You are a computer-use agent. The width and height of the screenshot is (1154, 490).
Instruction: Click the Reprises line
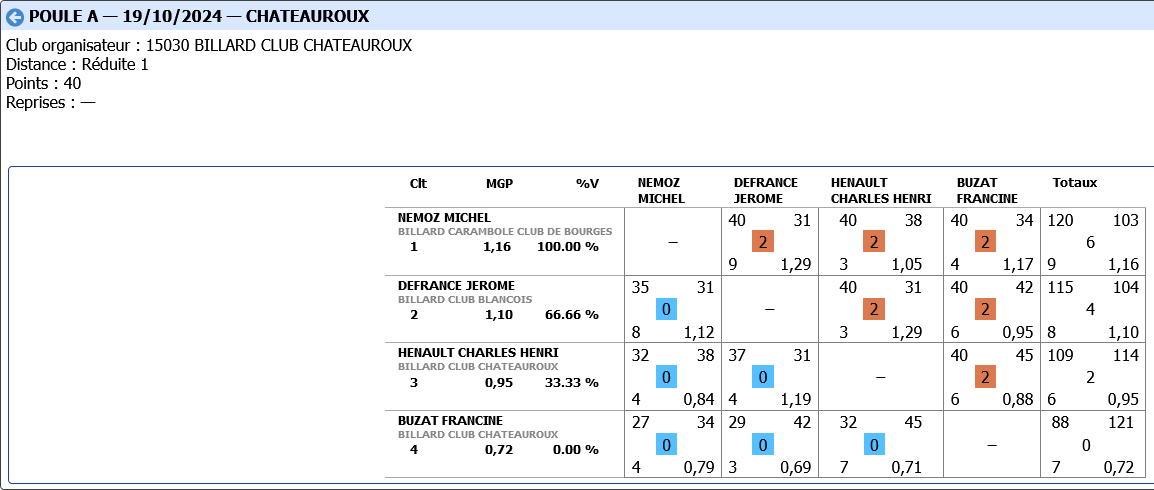(51, 103)
